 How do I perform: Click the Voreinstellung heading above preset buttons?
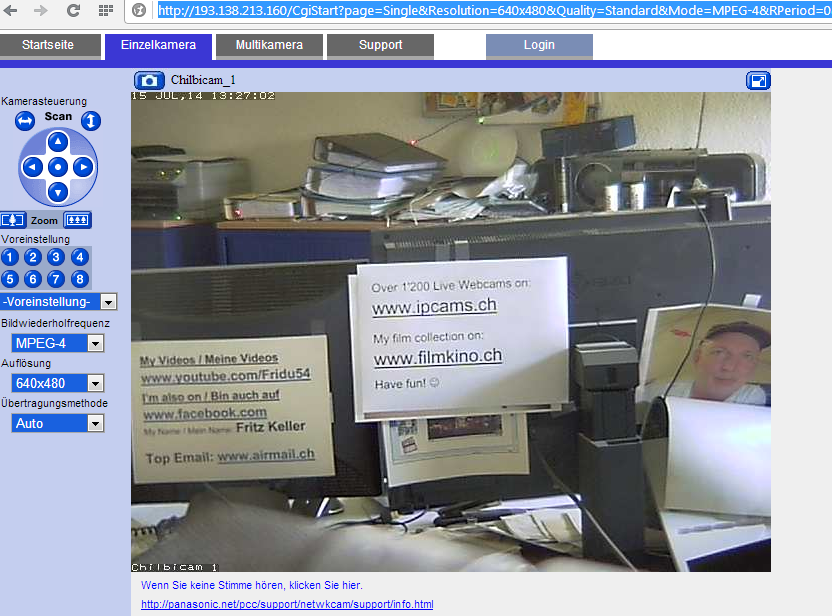click(x=36, y=239)
